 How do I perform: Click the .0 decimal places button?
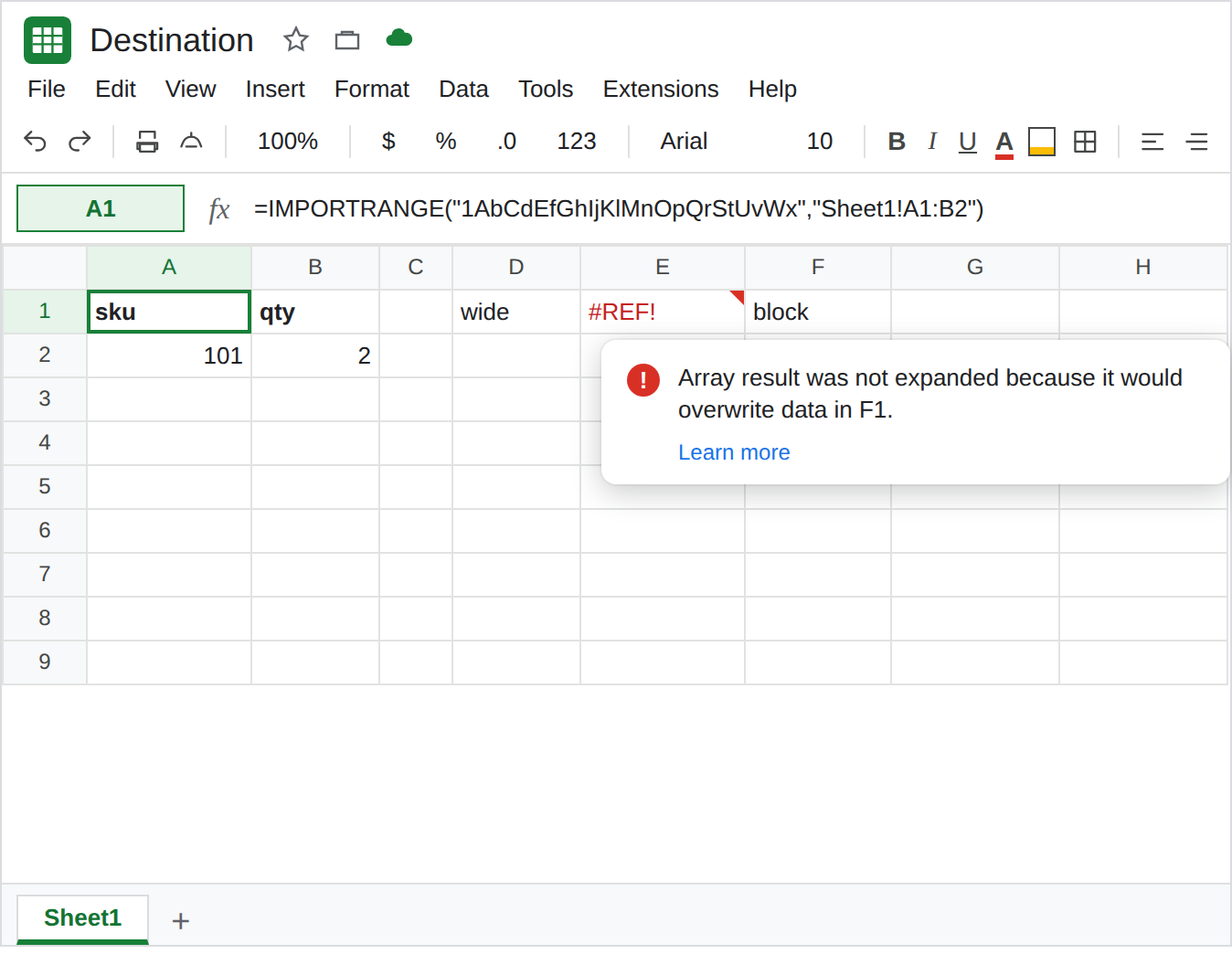pos(507,141)
